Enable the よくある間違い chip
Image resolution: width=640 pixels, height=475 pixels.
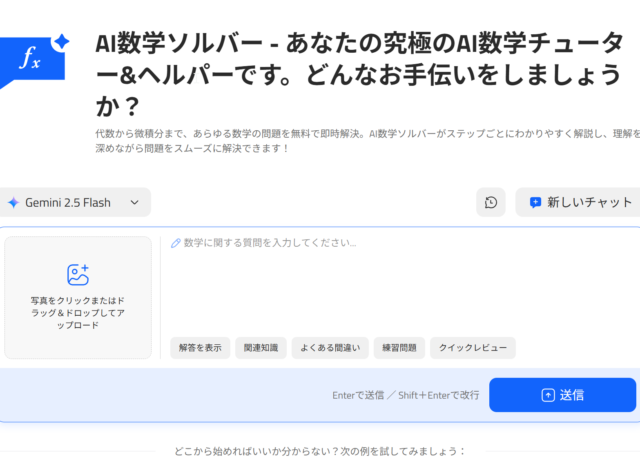pyautogui.click(x=330, y=348)
